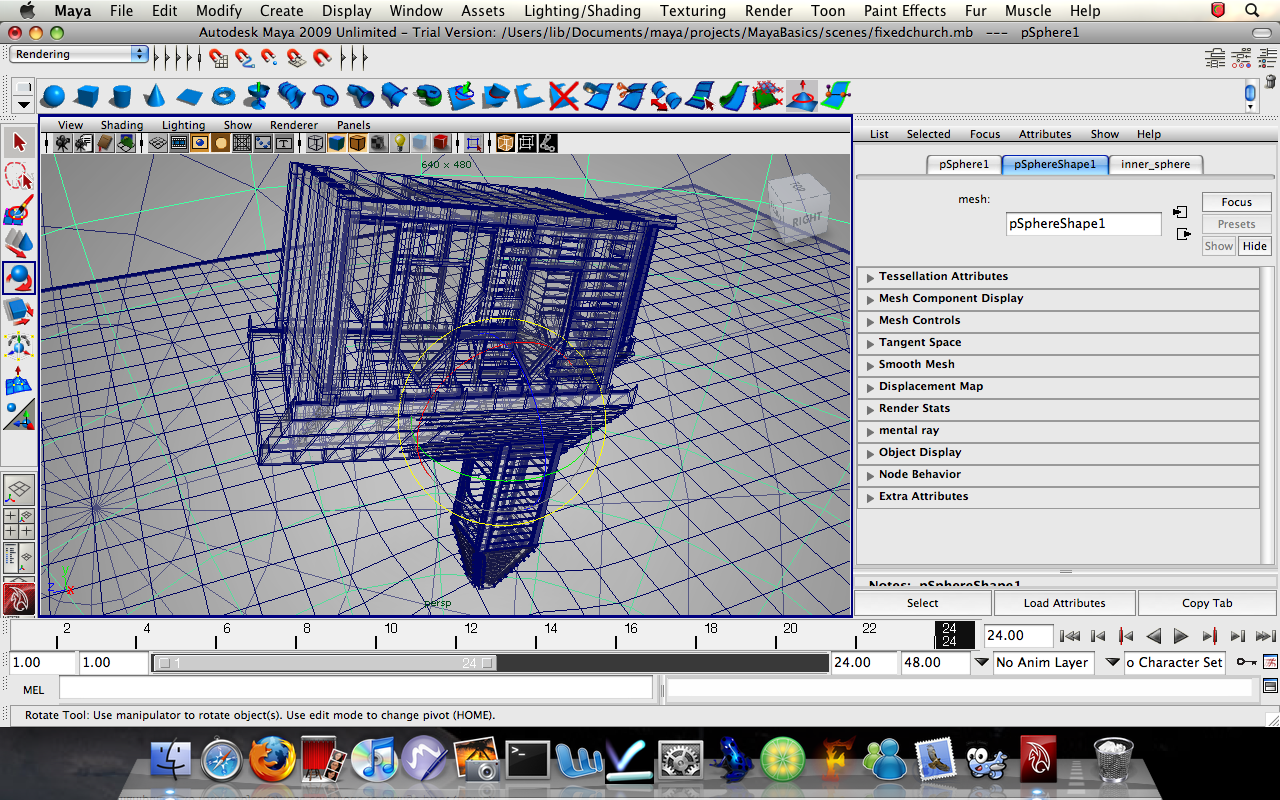
Task: Select the Rotate tool
Action: point(19,277)
